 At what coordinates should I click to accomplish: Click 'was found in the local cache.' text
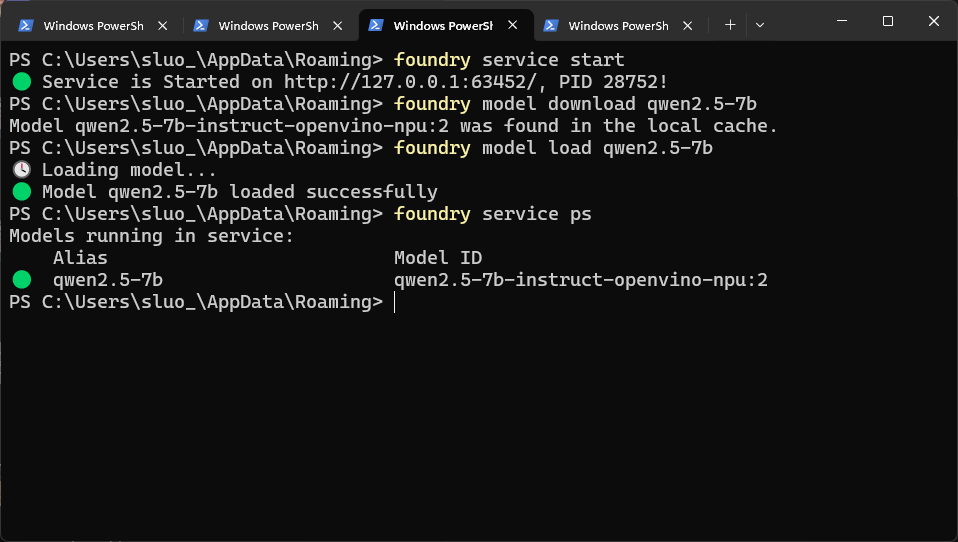point(618,126)
